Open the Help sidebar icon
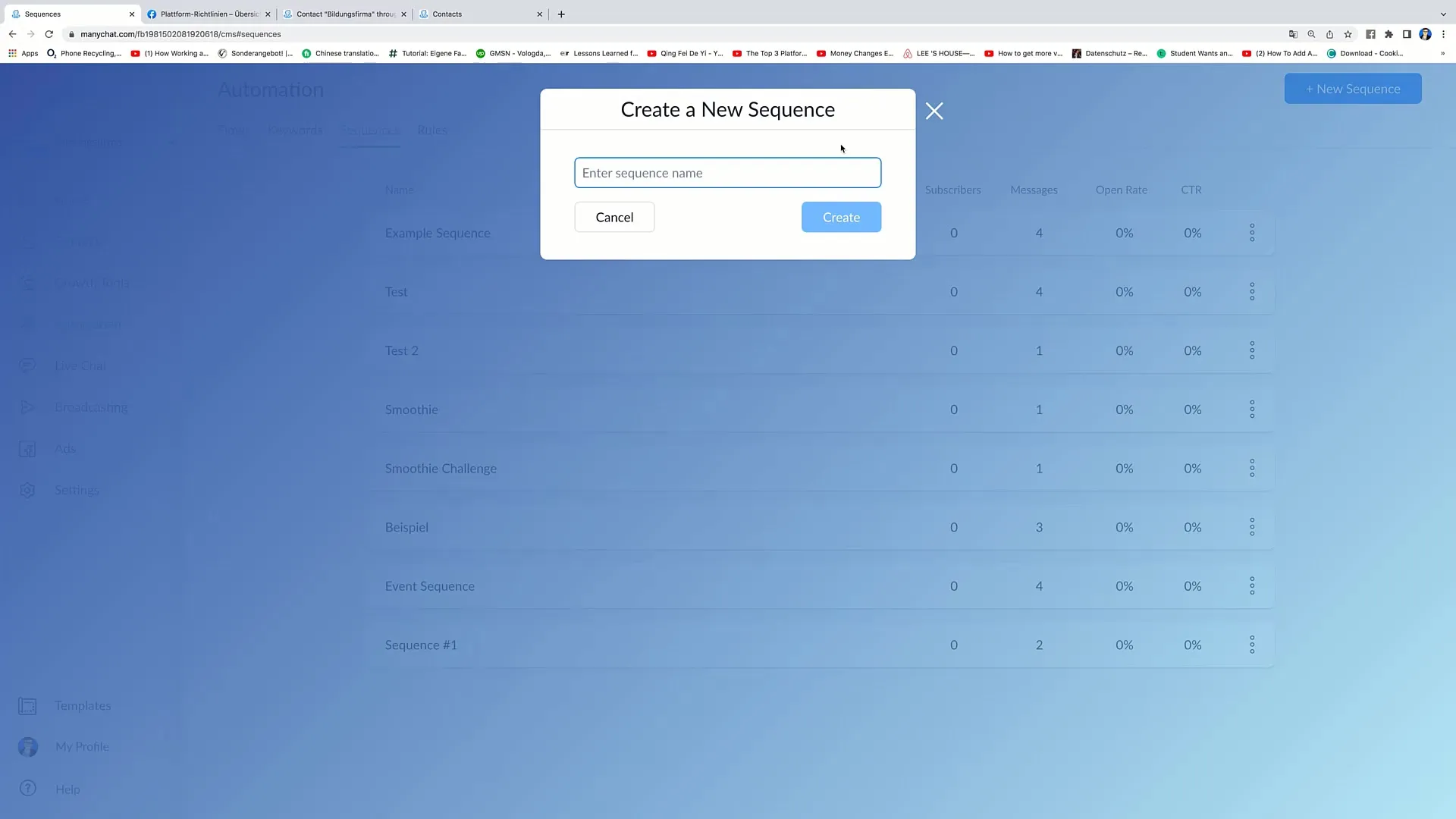 pos(27,788)
